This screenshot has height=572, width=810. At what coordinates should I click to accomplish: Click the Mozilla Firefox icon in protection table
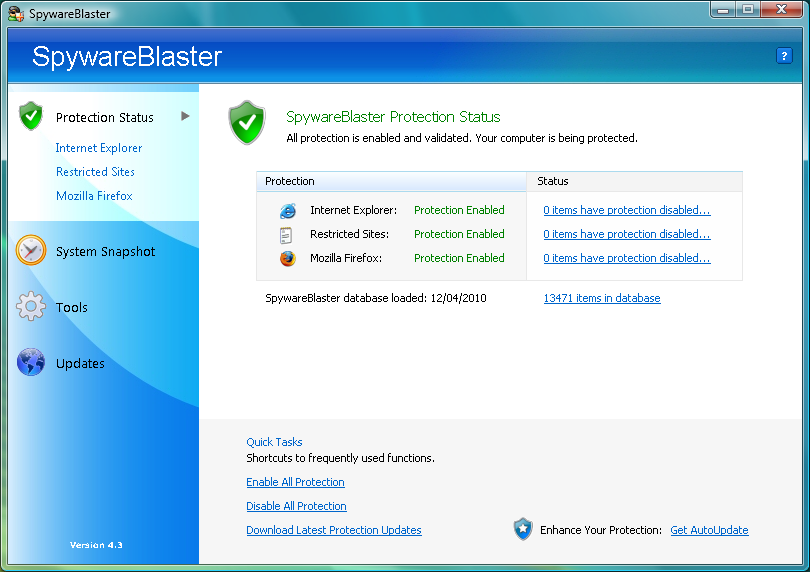[288, 258]
